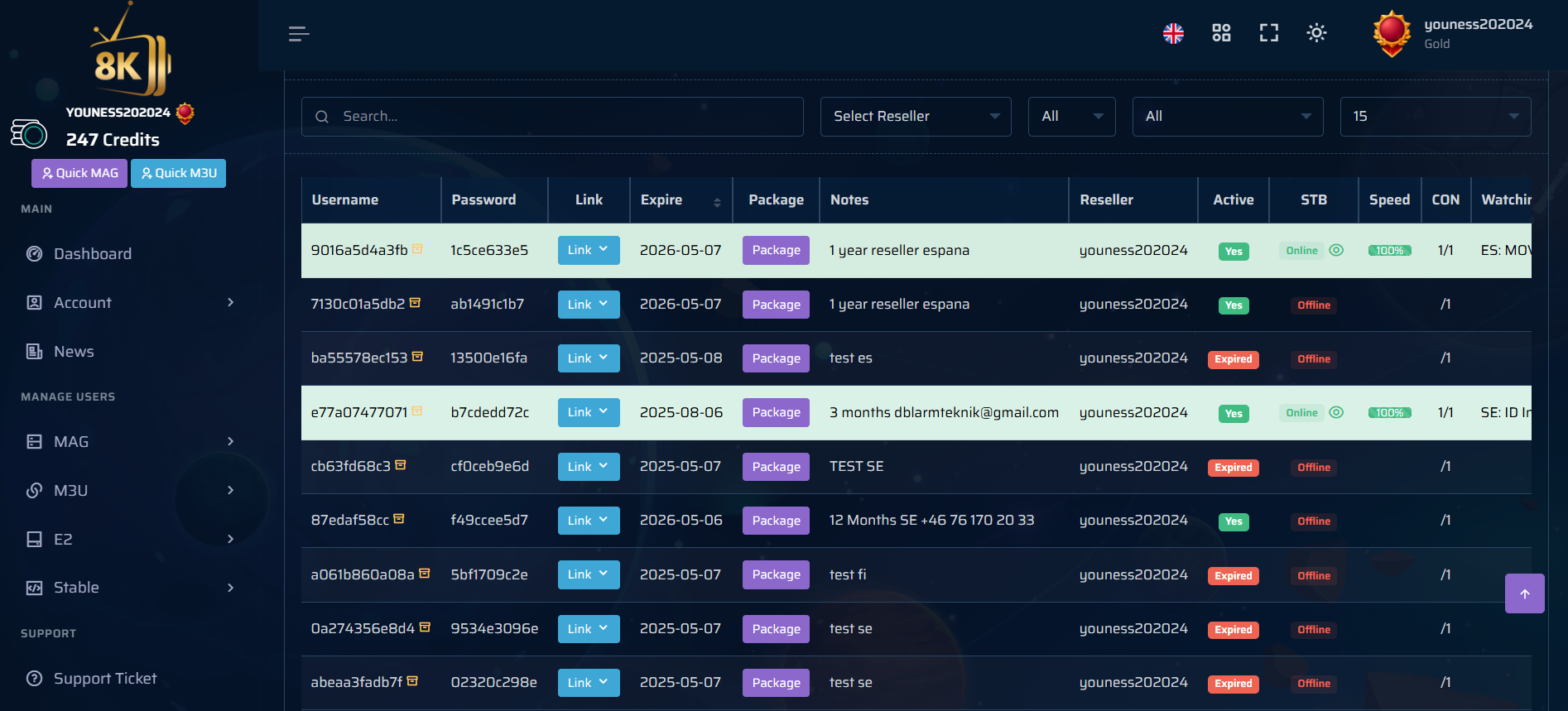The height and width of the screenshot is (711, 1568).
Task: Click the Package button for 7130c01a5db2
Action: click(776, 305)
